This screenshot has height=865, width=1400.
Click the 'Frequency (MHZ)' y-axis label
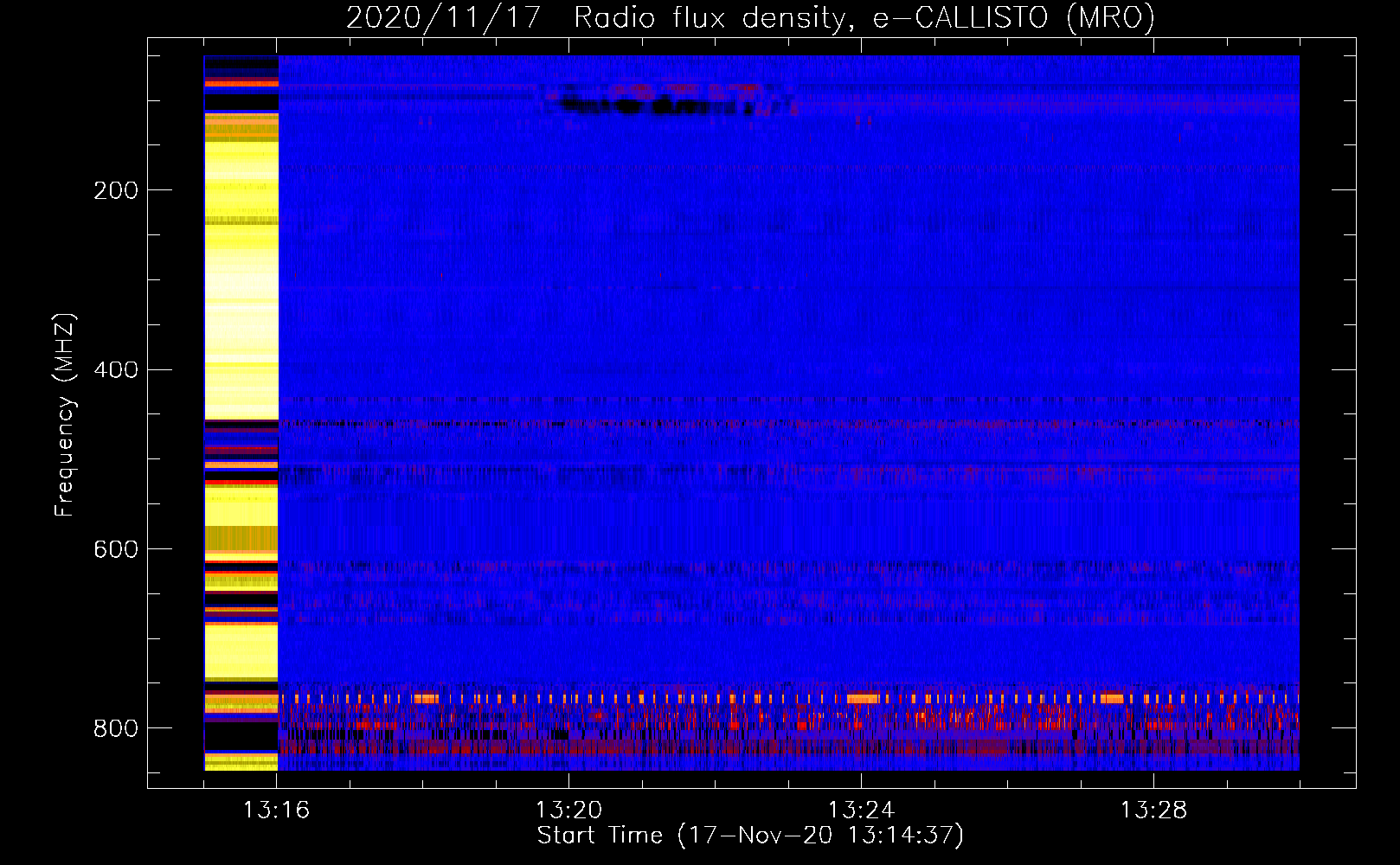point(64,415)
